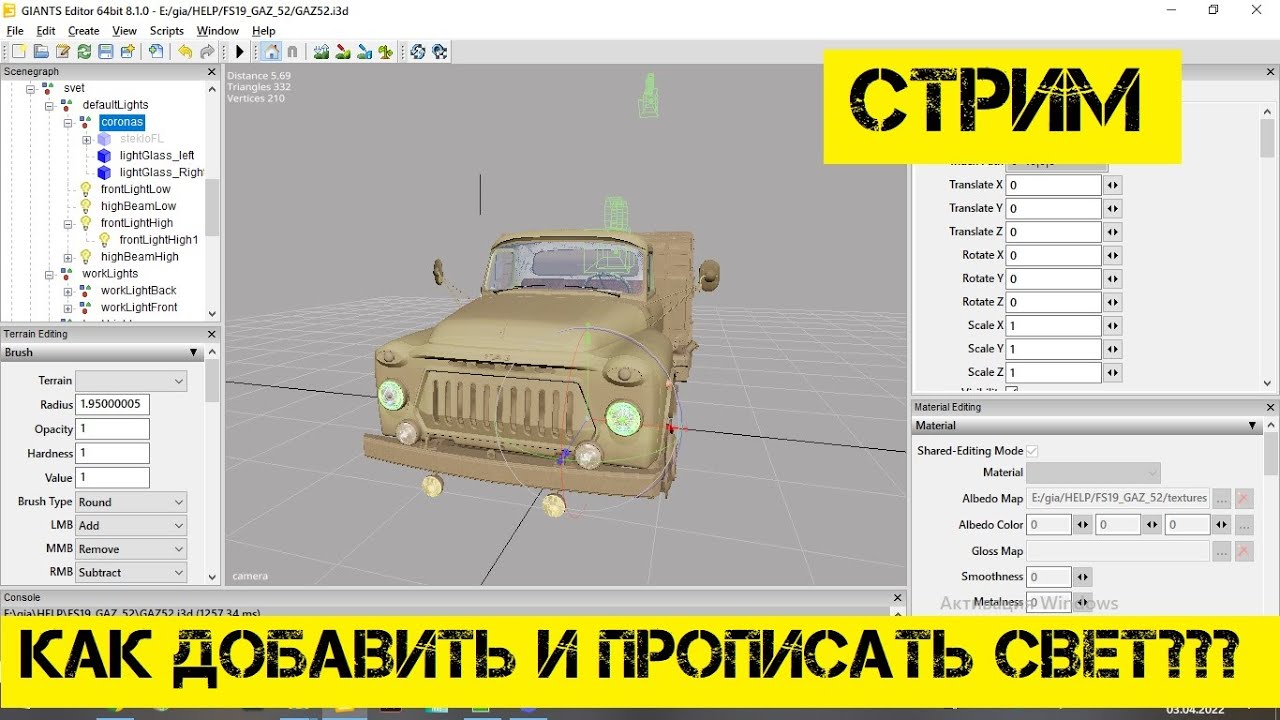Screen dimensions: 1280x720
Task: Click the red X clear button for Gloss Map
Action: coord(1244,551)
